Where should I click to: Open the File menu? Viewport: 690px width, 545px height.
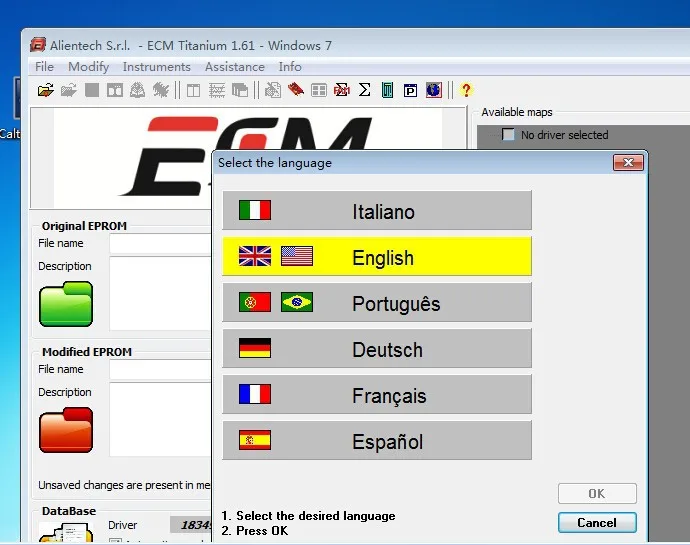(44, 67)
